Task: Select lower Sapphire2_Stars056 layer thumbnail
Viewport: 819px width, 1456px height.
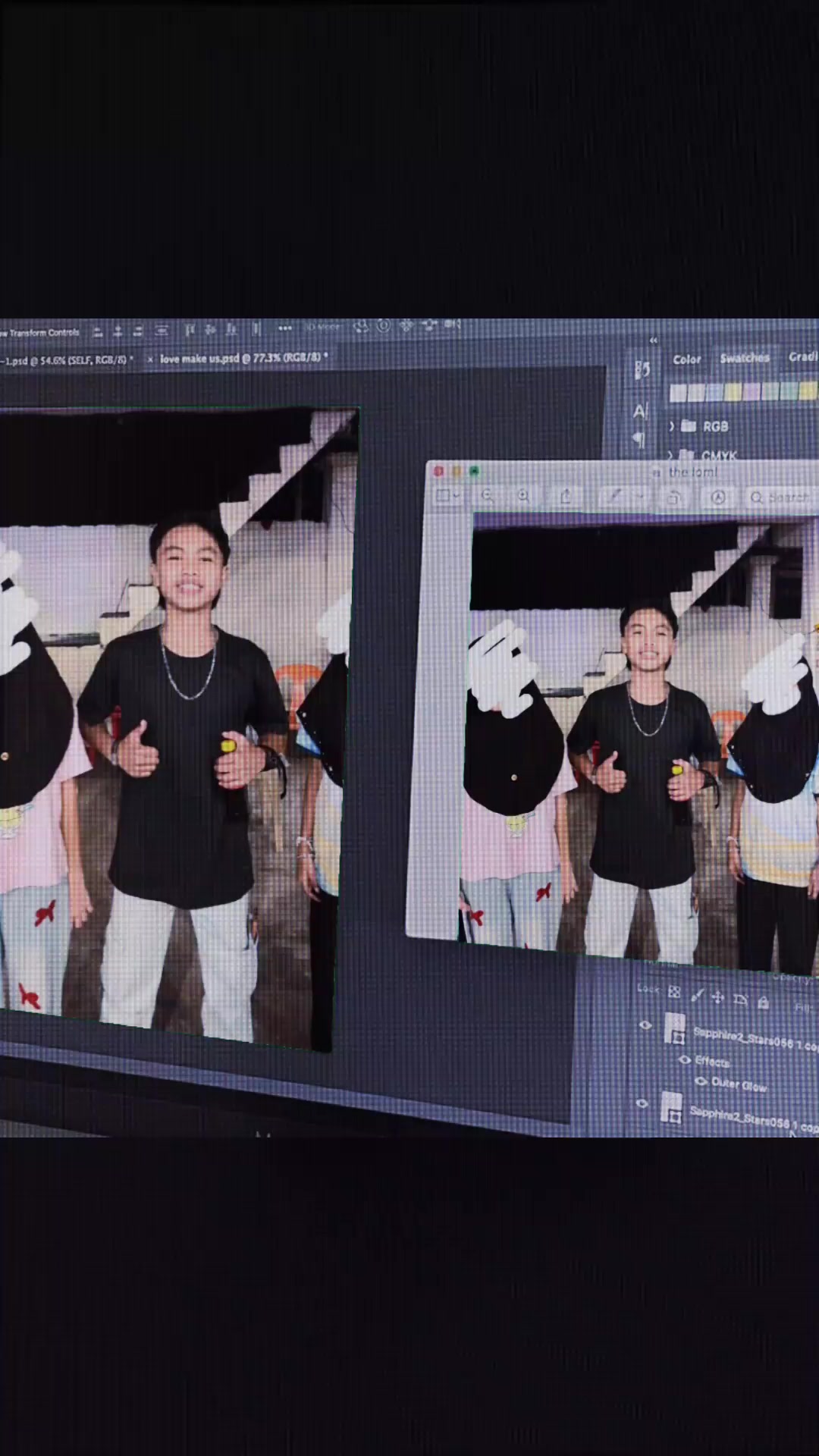Action: point(671,1108)
